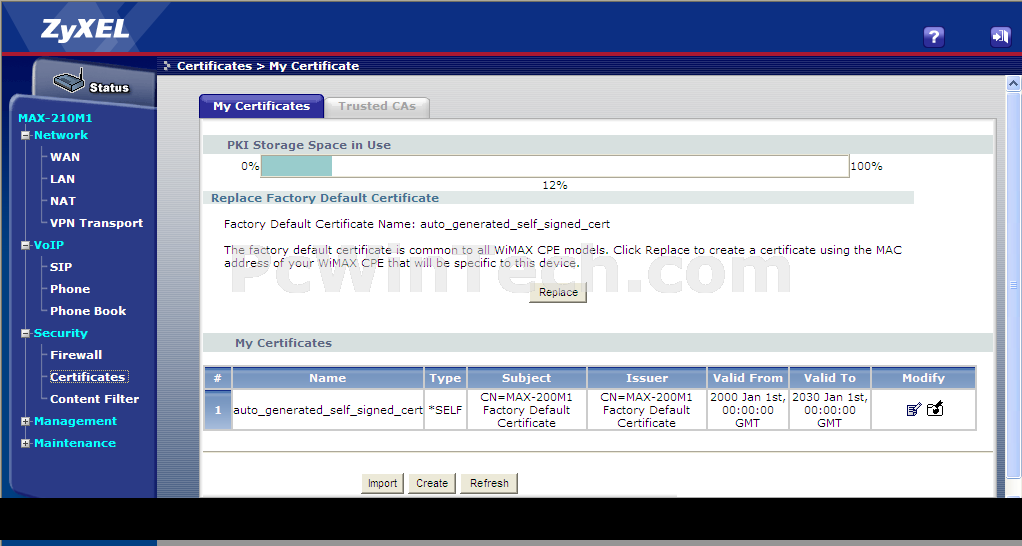Click the Subject cell CN=MAX-200M1

527,410
